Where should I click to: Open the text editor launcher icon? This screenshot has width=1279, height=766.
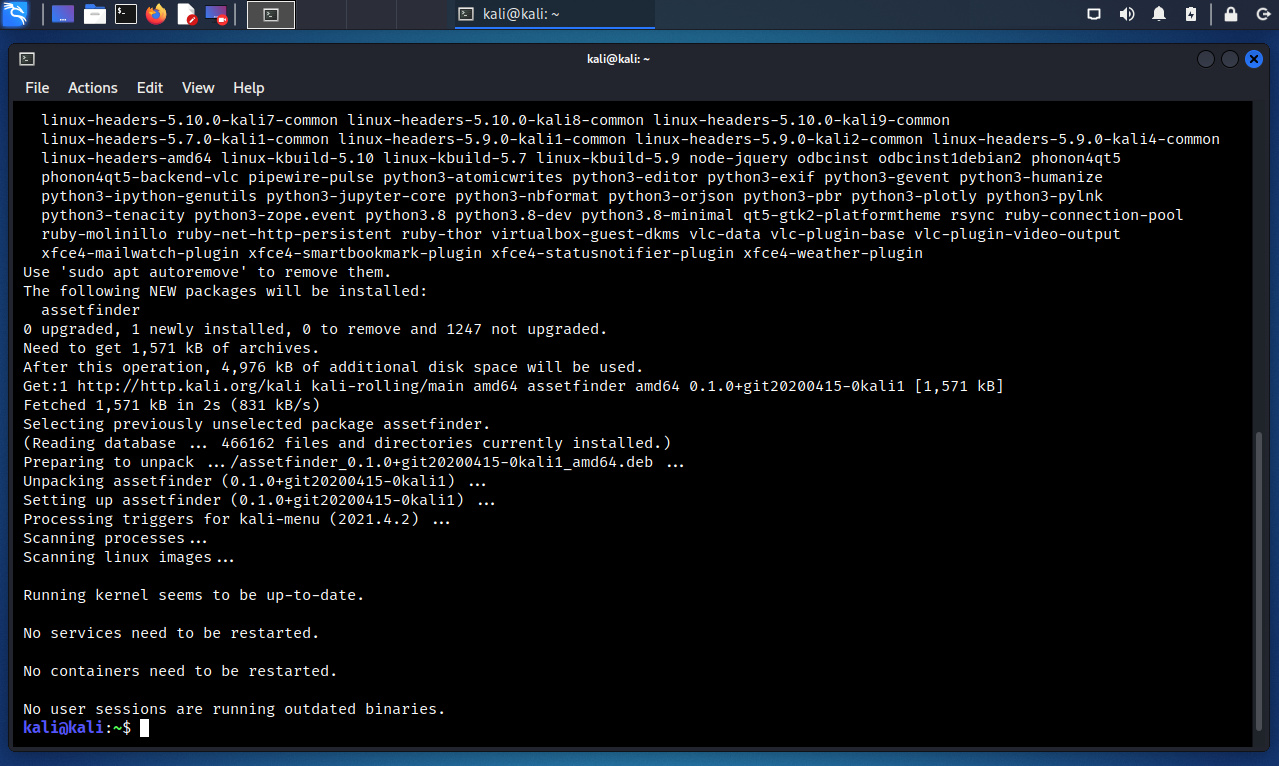pyautogui.click(x=186, y=14)
